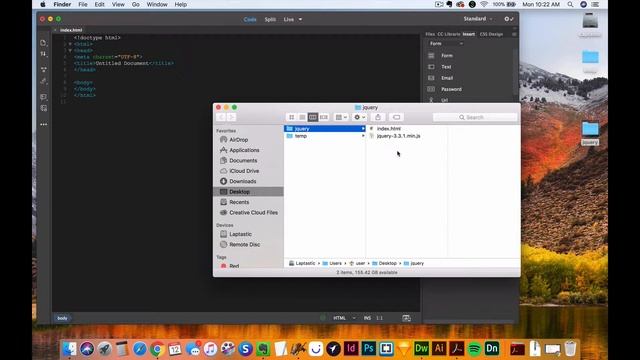Switch Finder window to list view
The width and height of the screenshot is (640, 360).
tap(302, 117)
